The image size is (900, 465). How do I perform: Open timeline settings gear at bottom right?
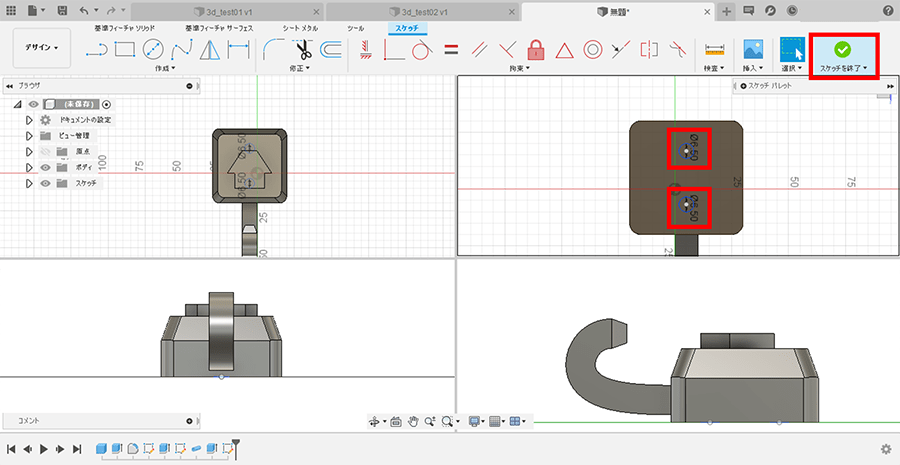885,449
